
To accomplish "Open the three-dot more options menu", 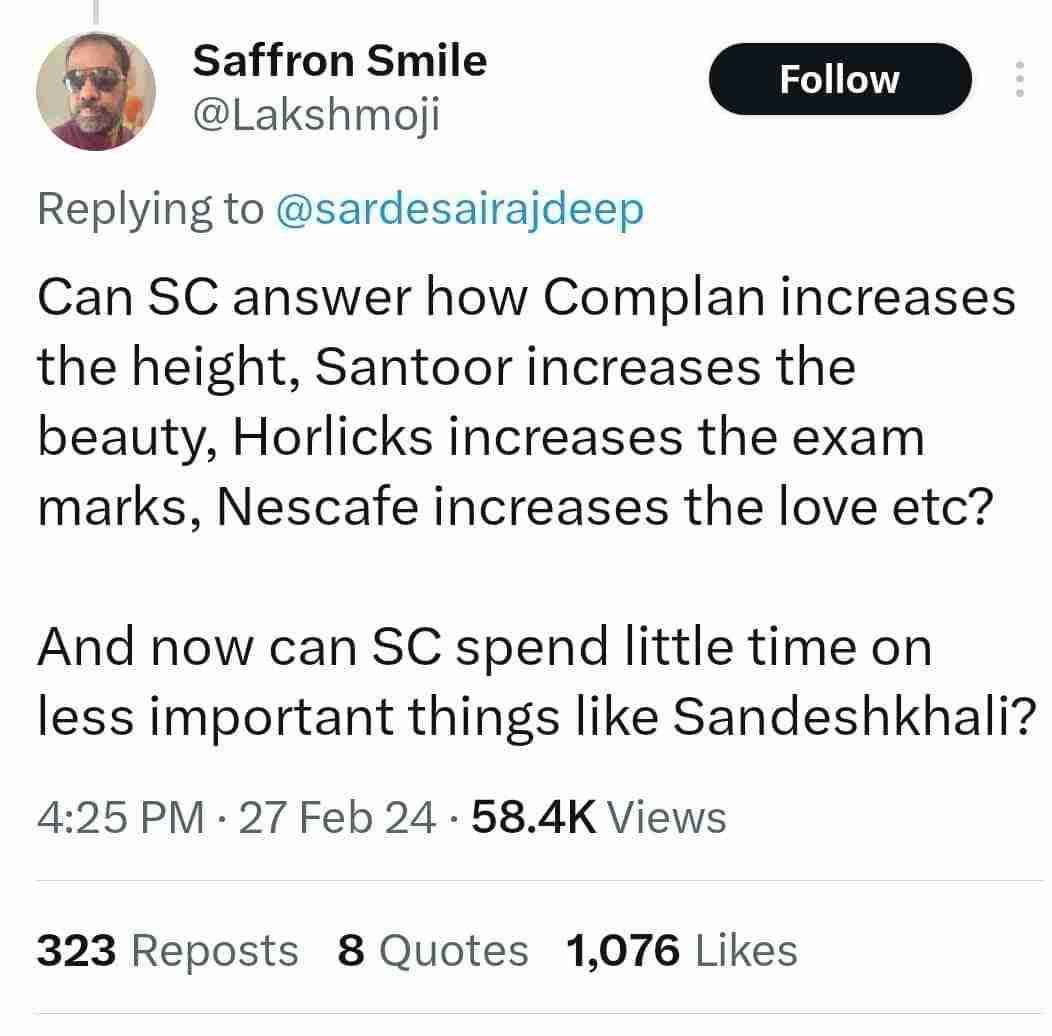I will [1019, 79].
